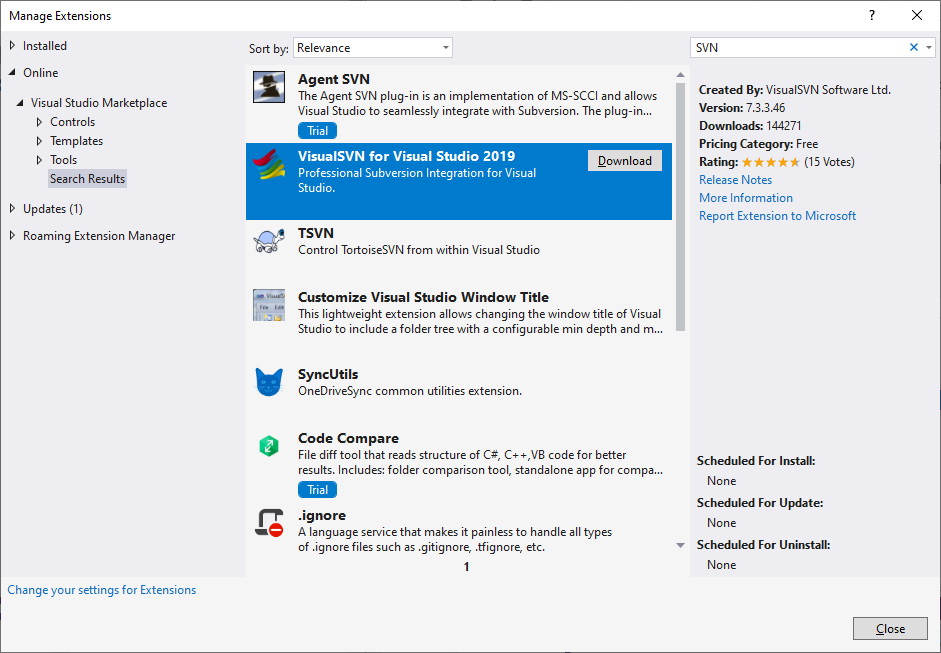Select the Tools tree label
Viewport: 941px width, 653px height.
[x=64, y=160]
